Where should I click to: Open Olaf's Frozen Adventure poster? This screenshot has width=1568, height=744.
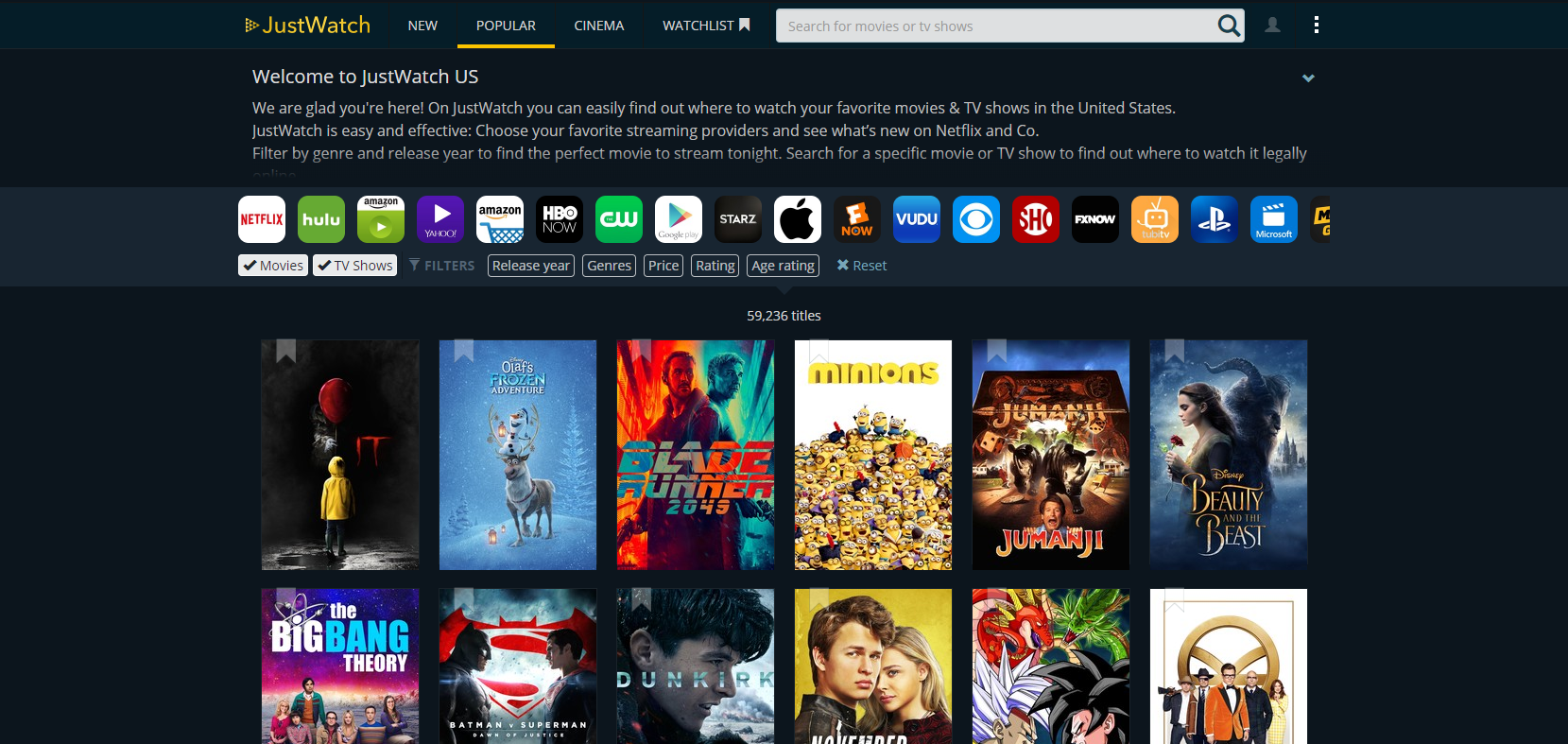518,455
